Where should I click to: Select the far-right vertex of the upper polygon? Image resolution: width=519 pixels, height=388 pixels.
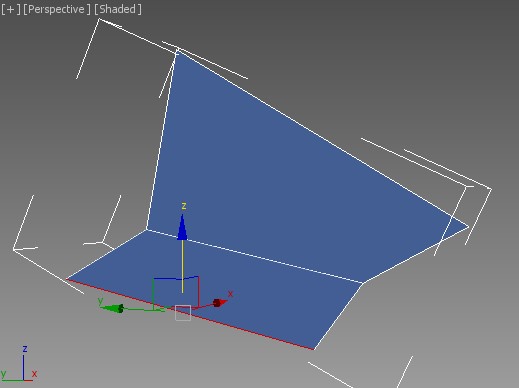[468, 227]
